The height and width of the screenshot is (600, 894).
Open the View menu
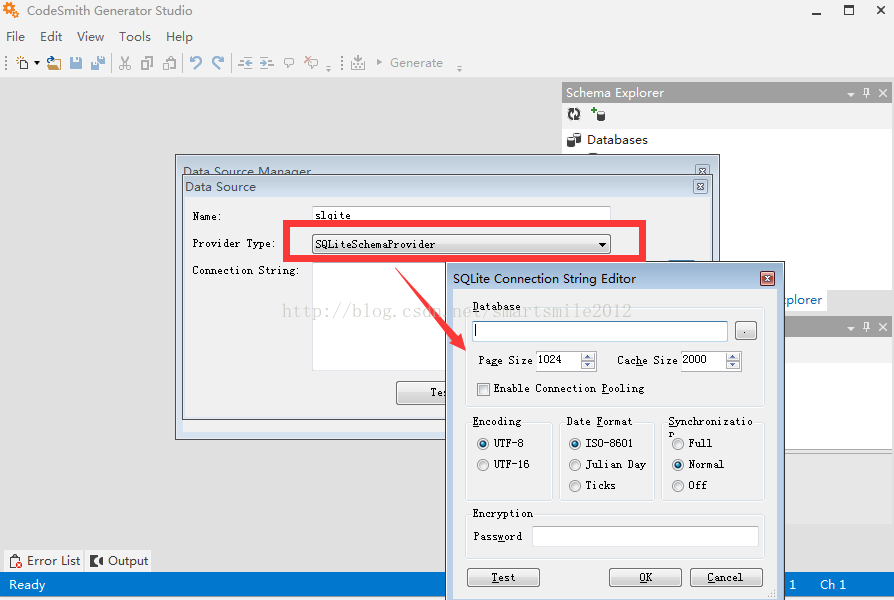pos(90,37)
